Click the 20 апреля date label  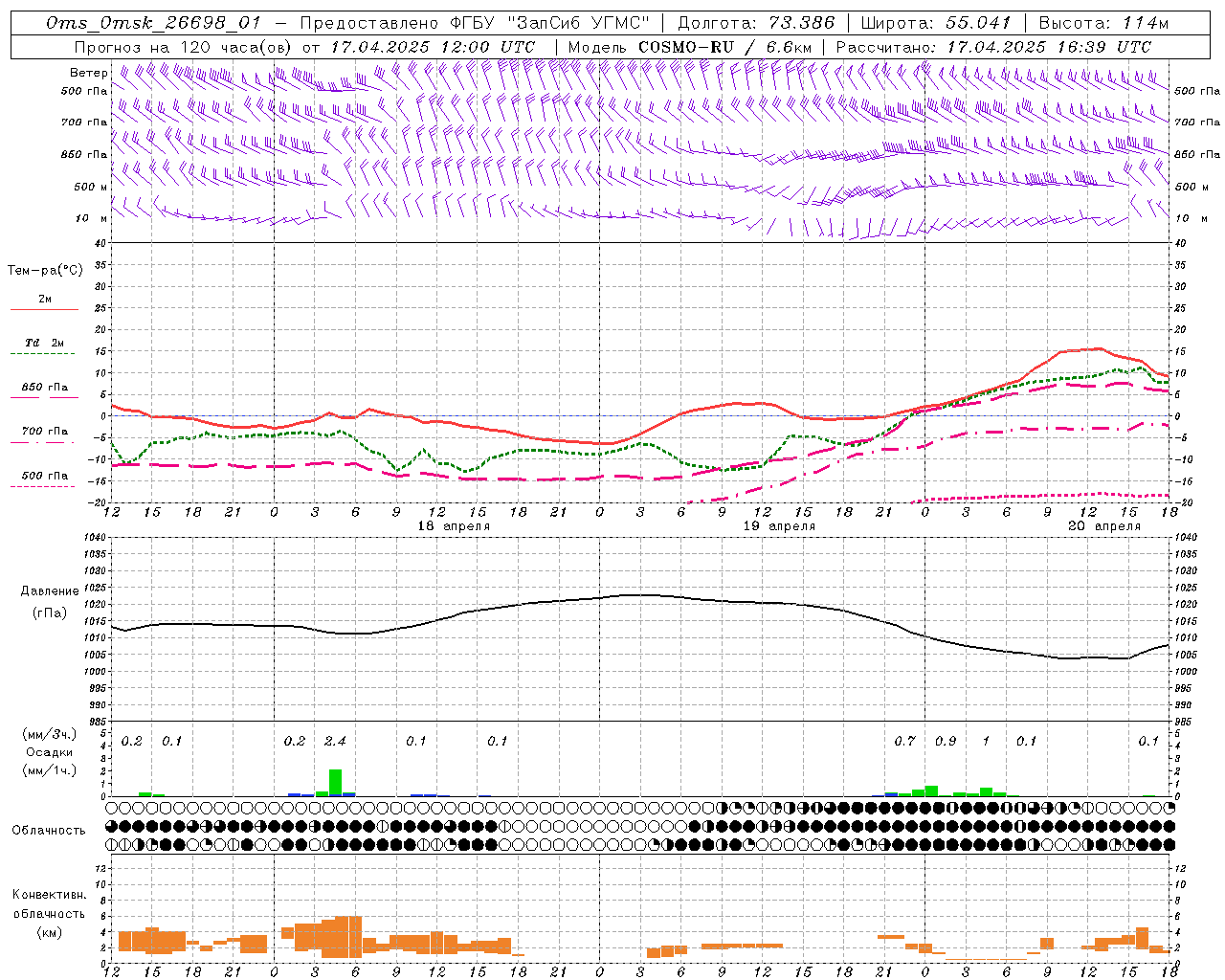pos(1104,526)
